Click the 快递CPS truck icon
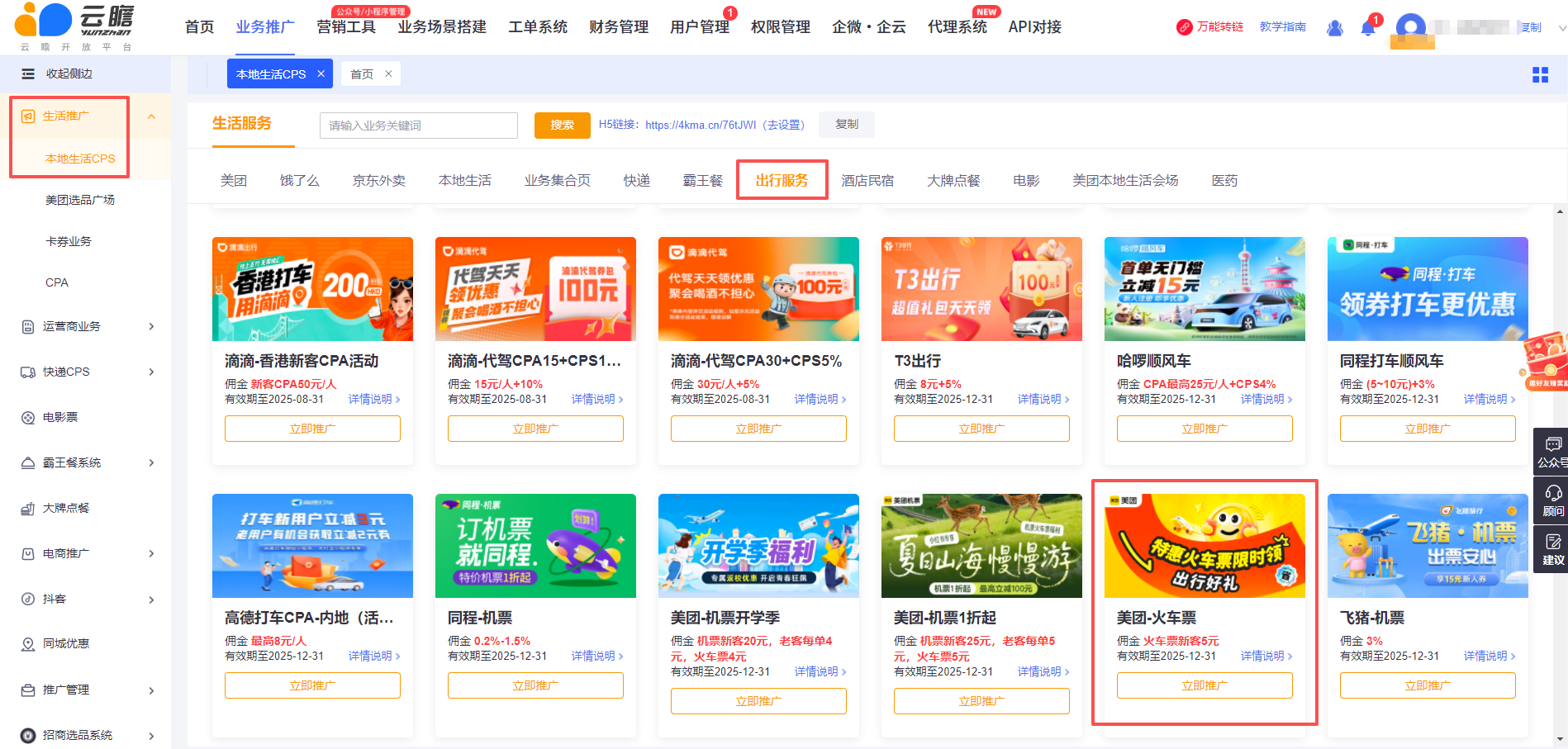The width and height of the screenshot is (1568, 749). click(28, 372)
